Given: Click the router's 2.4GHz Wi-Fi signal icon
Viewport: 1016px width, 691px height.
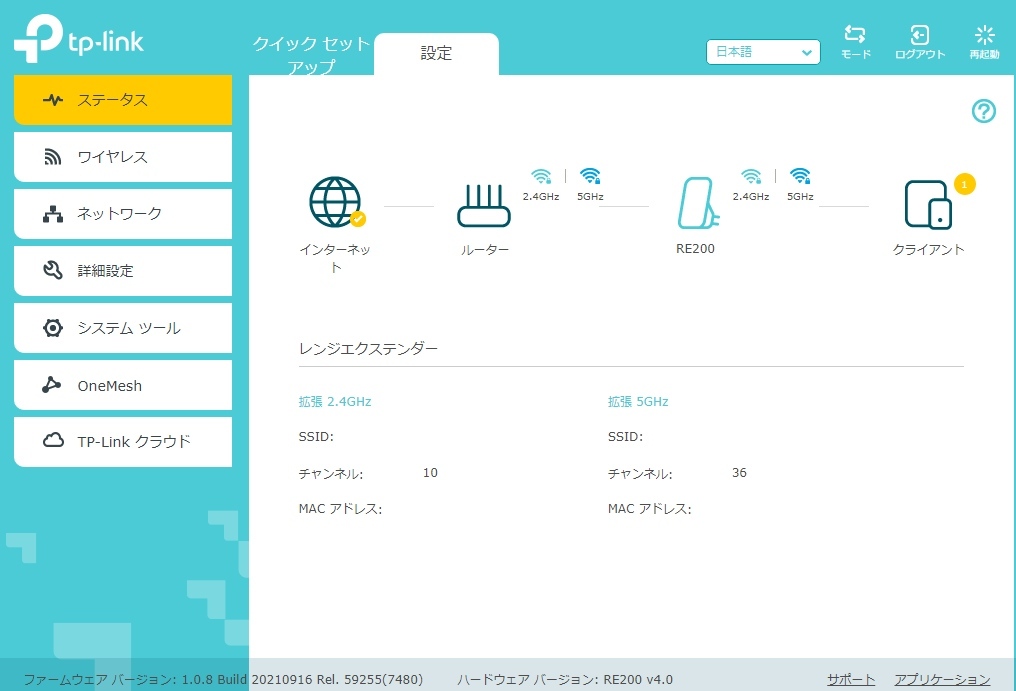Looking at the screenshot, I should coord(541,177).
